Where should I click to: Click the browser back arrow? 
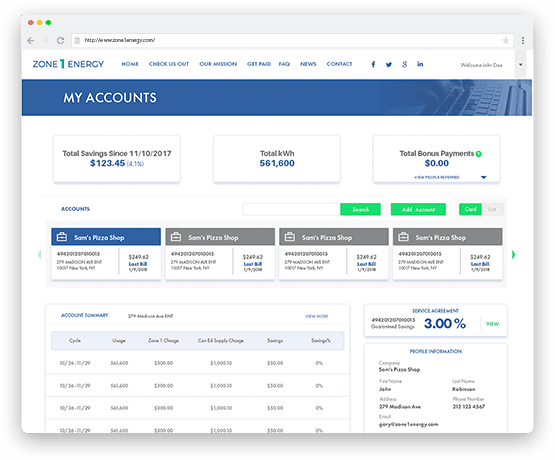[31, 41]
